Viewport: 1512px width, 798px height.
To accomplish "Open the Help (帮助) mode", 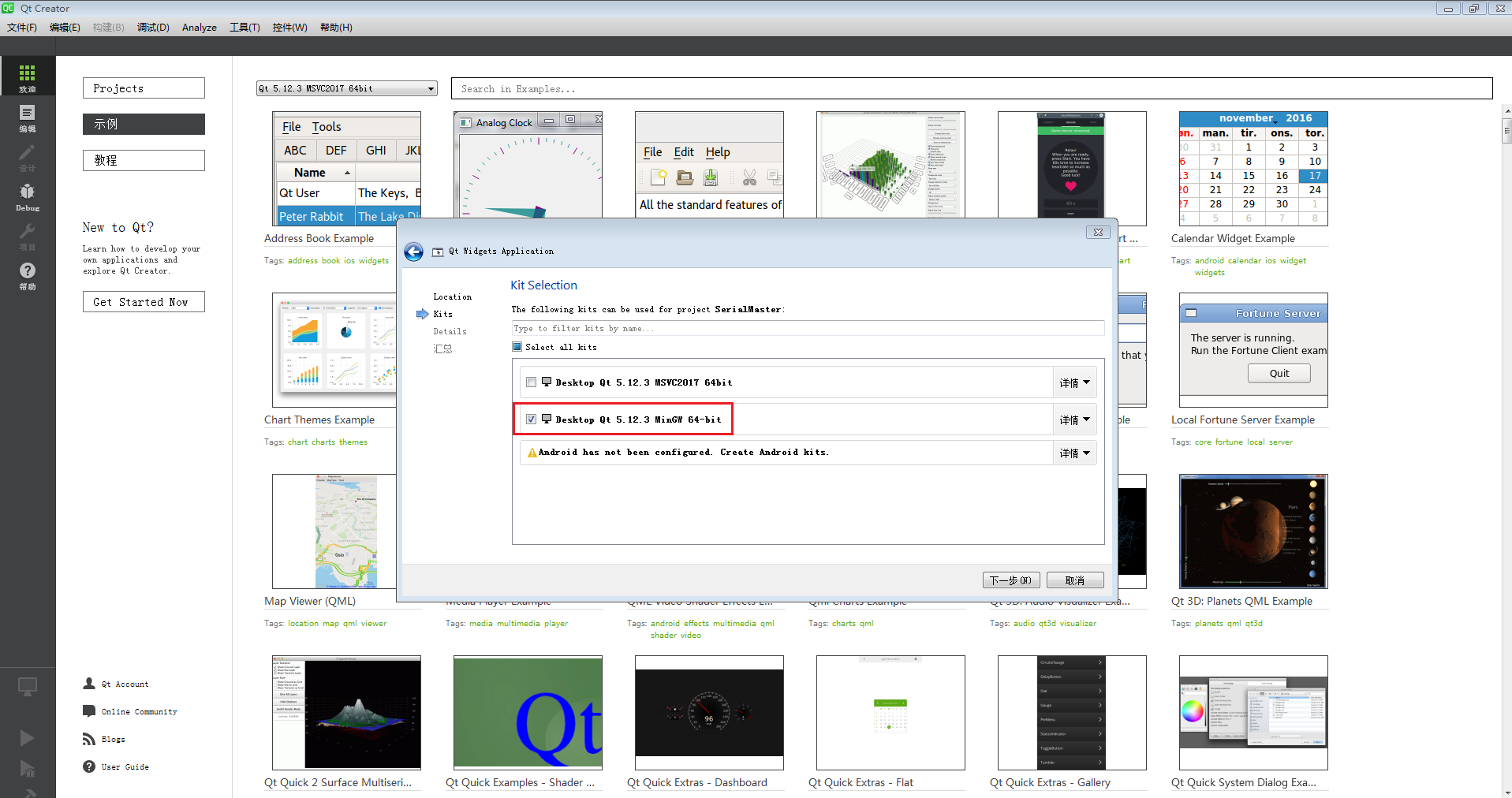I will pos(28,275).
